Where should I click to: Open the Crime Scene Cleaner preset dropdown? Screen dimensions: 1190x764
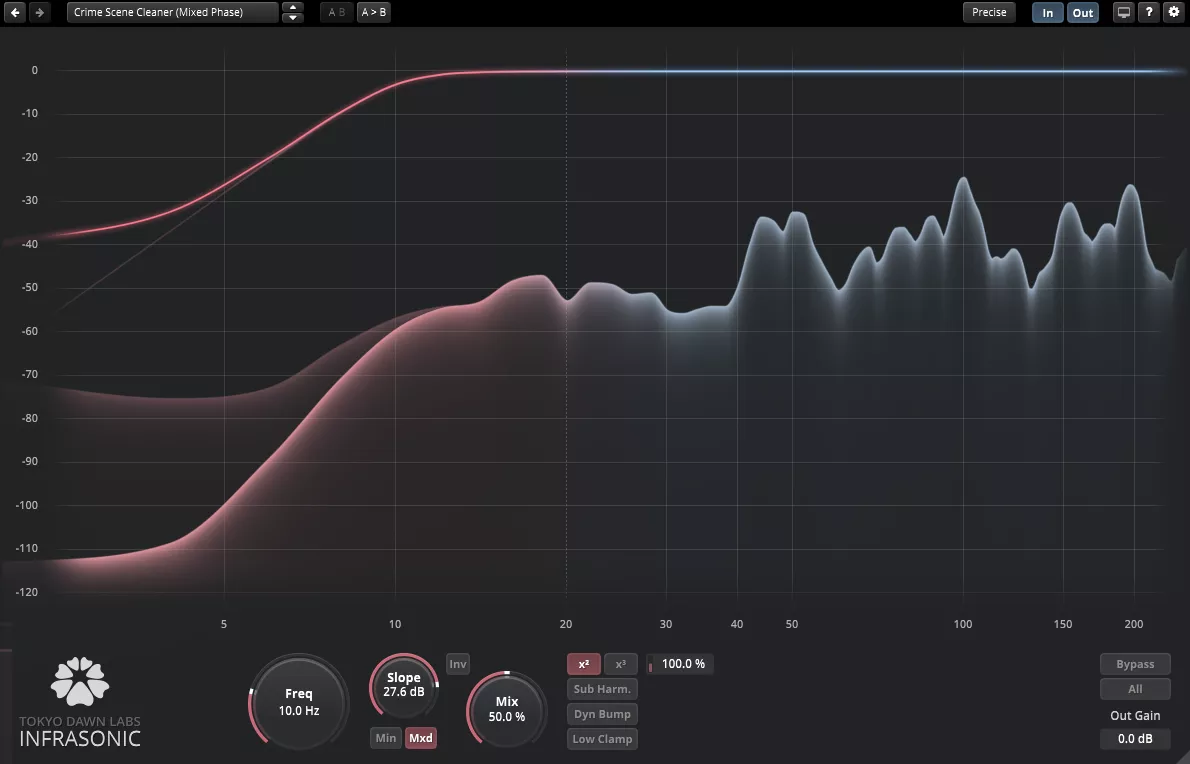[x=173, y=12]
